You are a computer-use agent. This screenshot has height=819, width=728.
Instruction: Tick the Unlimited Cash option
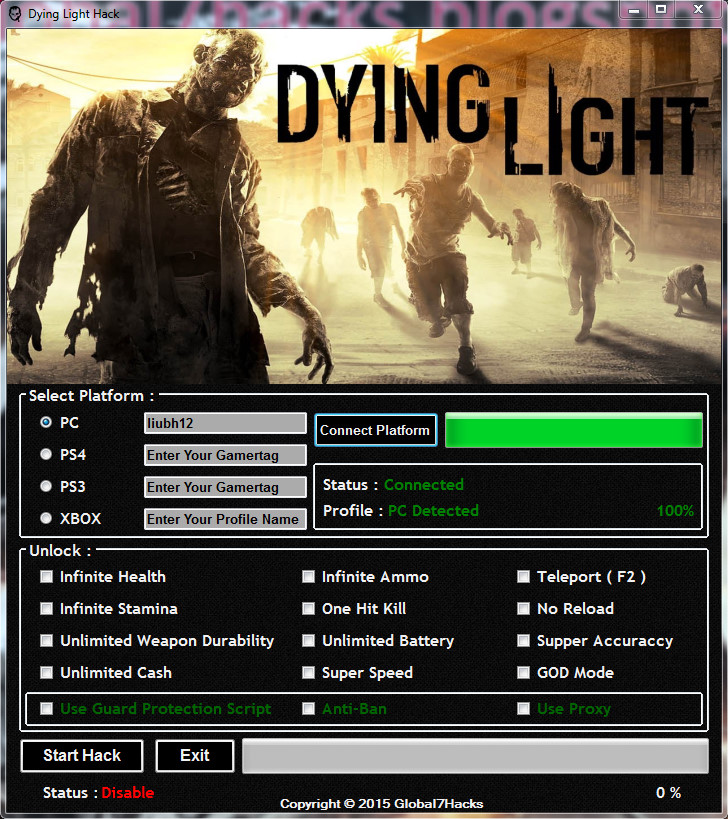[46, 672]
